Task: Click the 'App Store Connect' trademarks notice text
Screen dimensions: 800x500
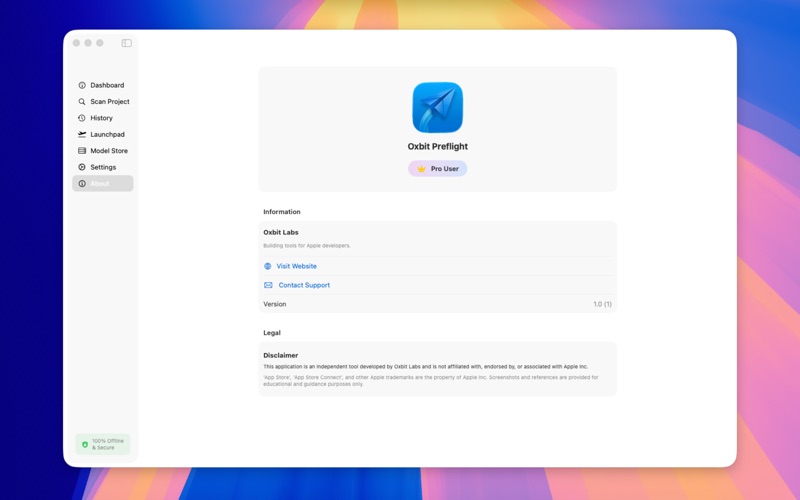Action: click(x=431, y=381)
